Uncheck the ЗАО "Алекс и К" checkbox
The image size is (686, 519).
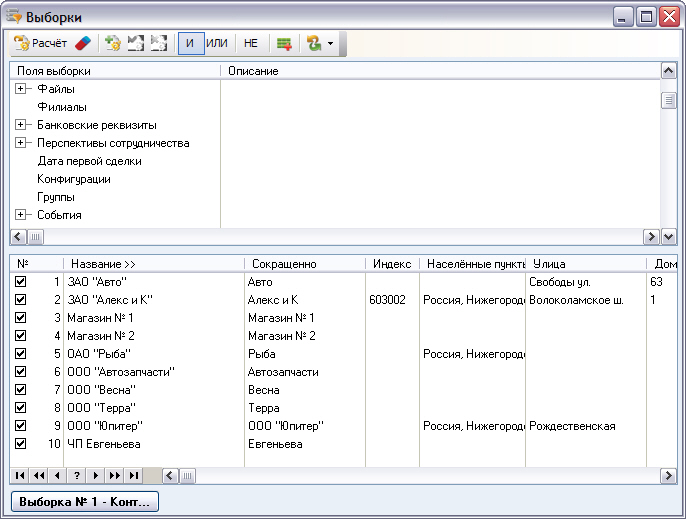point(20,299)
